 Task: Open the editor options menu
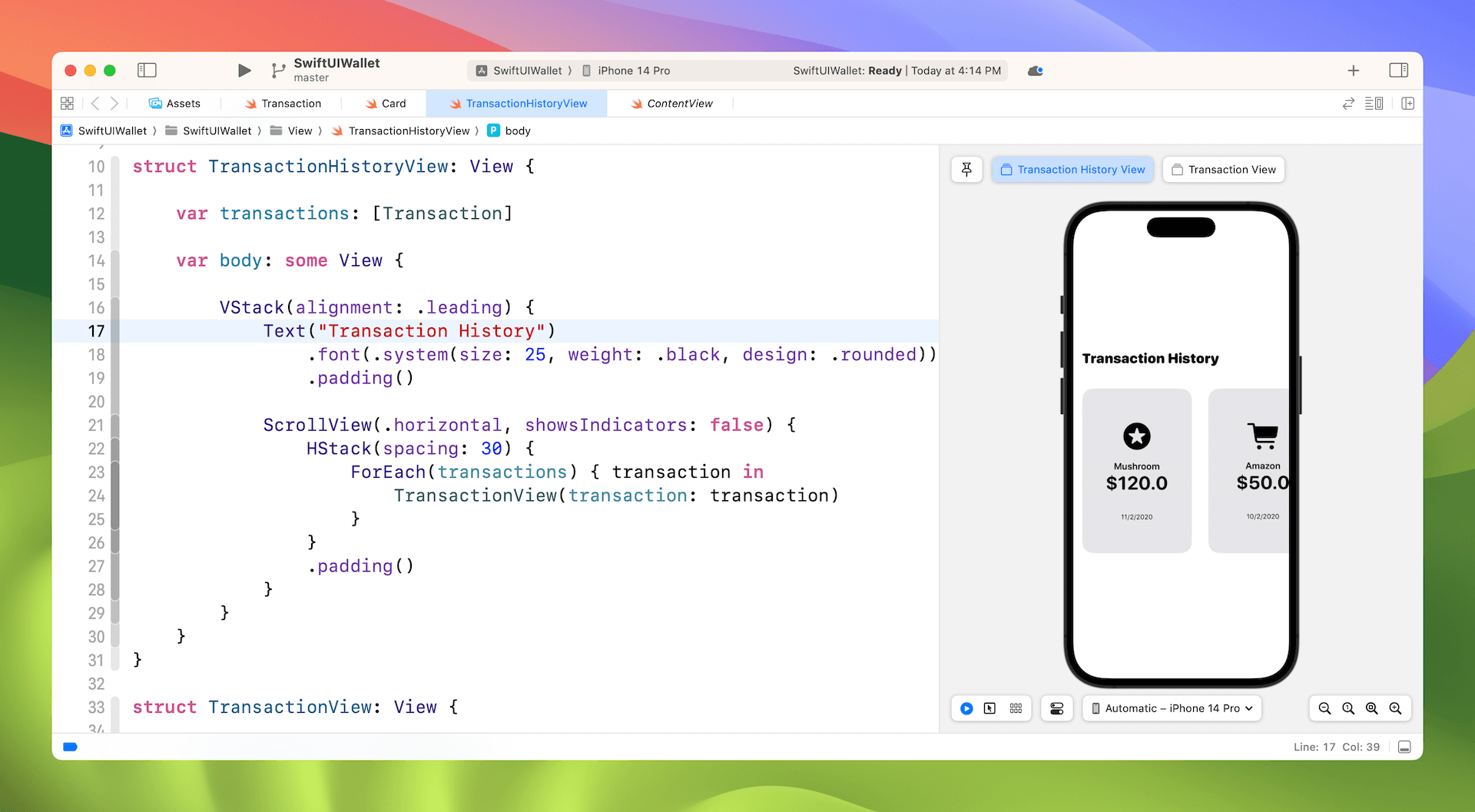click(1374, 103)
